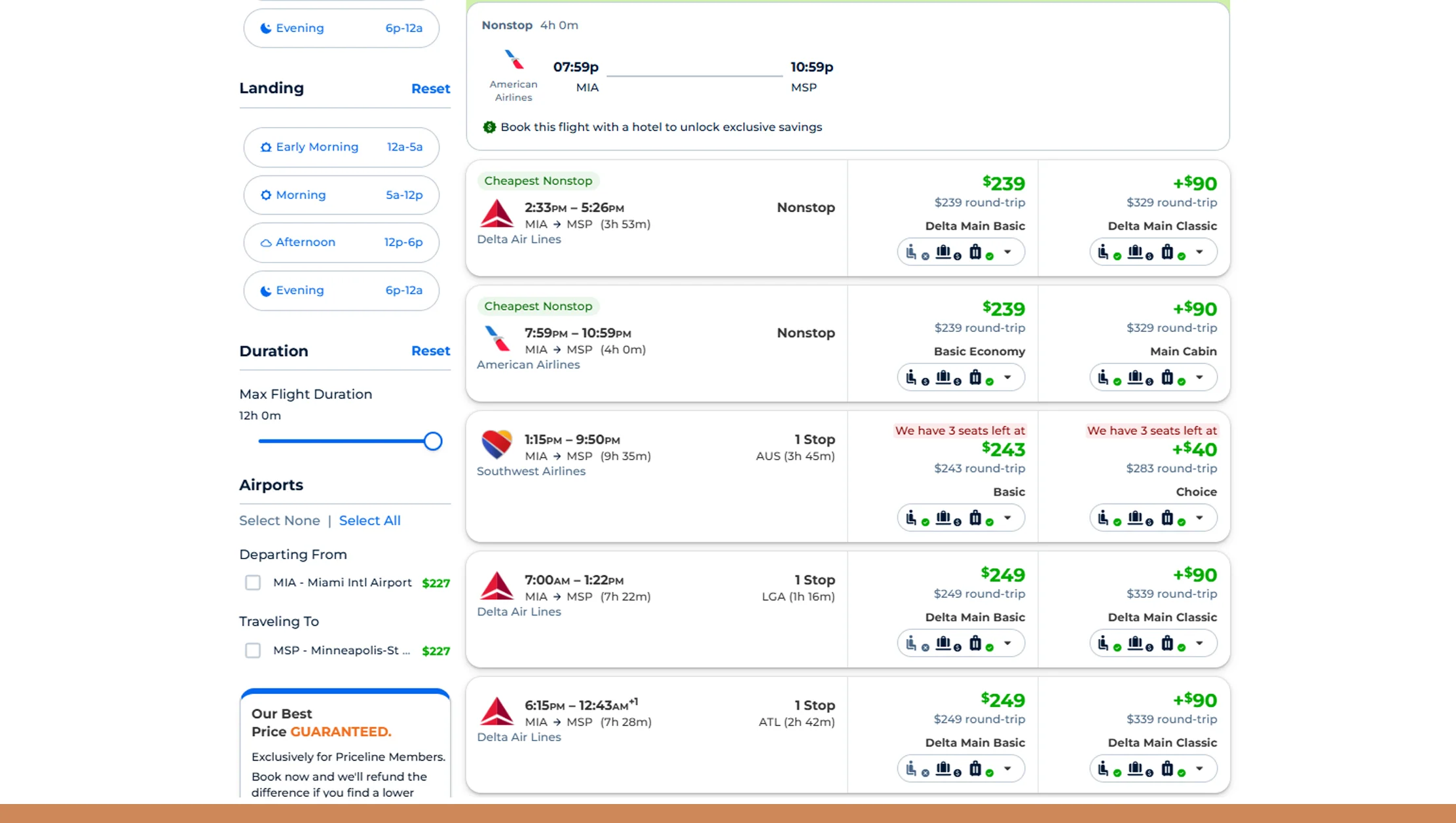Click the seat icon on Delta Main Basic fare
This screenshot has width=1456, height=823.
coord(911,252)
